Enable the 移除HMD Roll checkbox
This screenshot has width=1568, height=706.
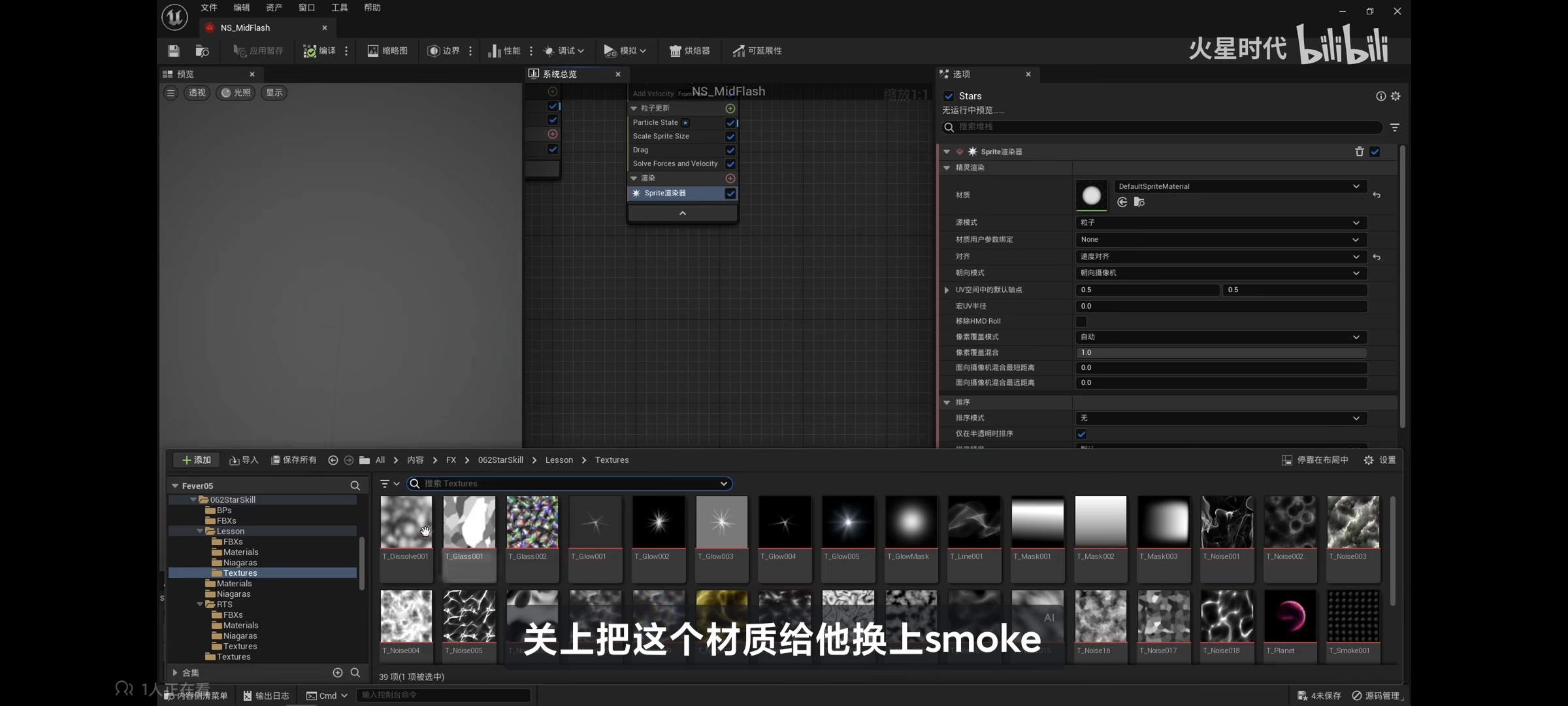coord(1081,321)
